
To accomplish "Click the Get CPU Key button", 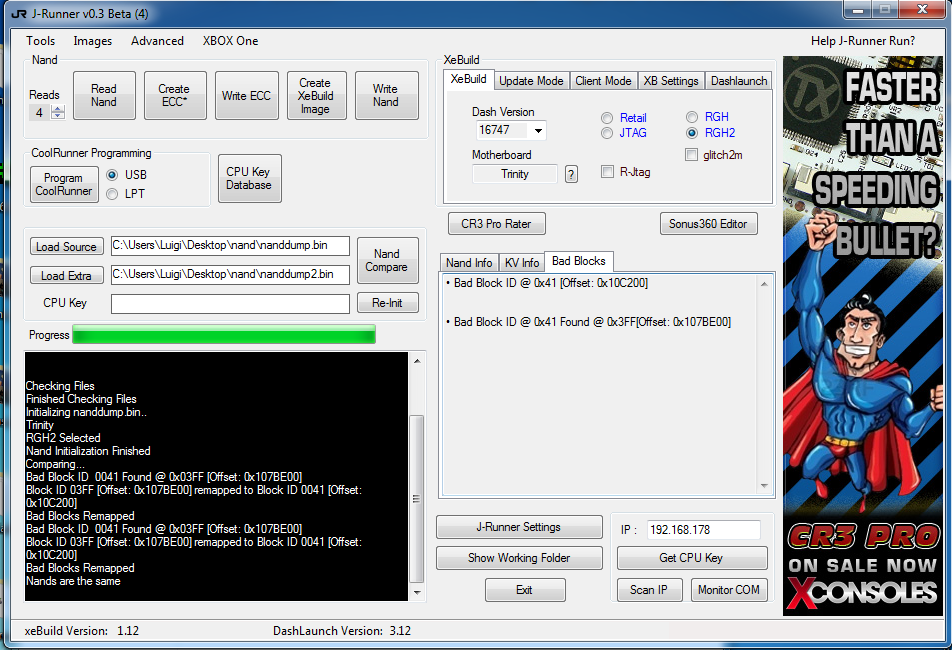I will coord(692,558).
